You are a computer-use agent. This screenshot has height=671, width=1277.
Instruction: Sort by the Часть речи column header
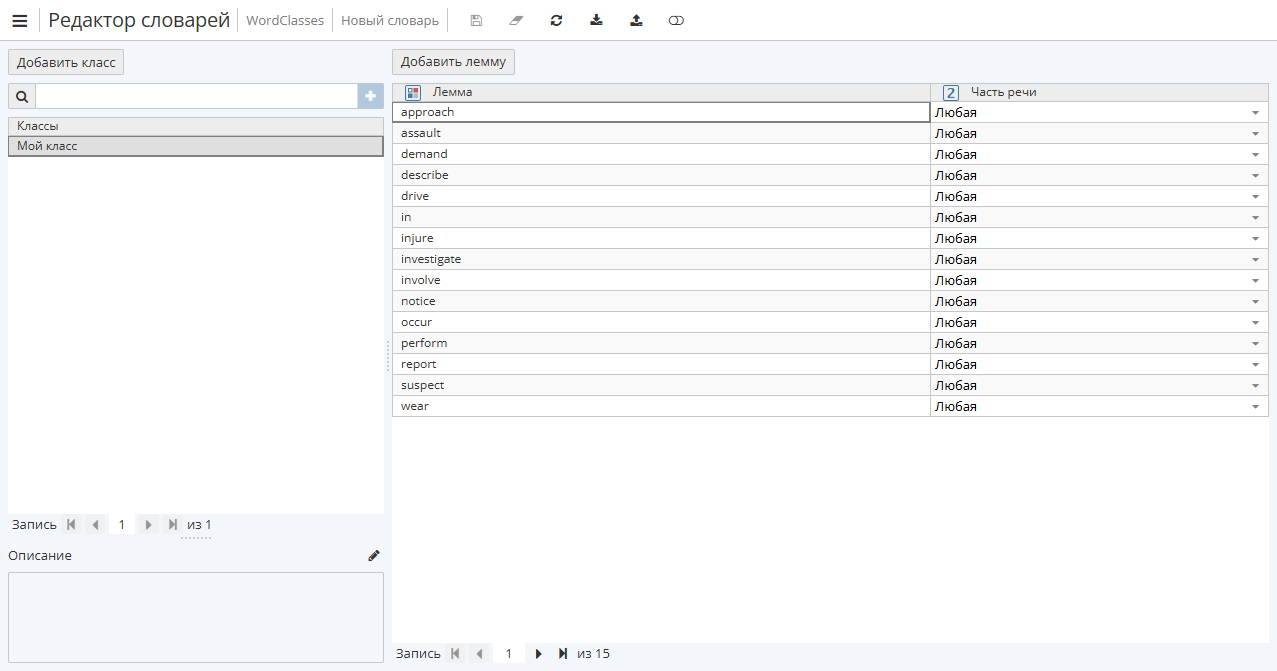pos(1099,92)
